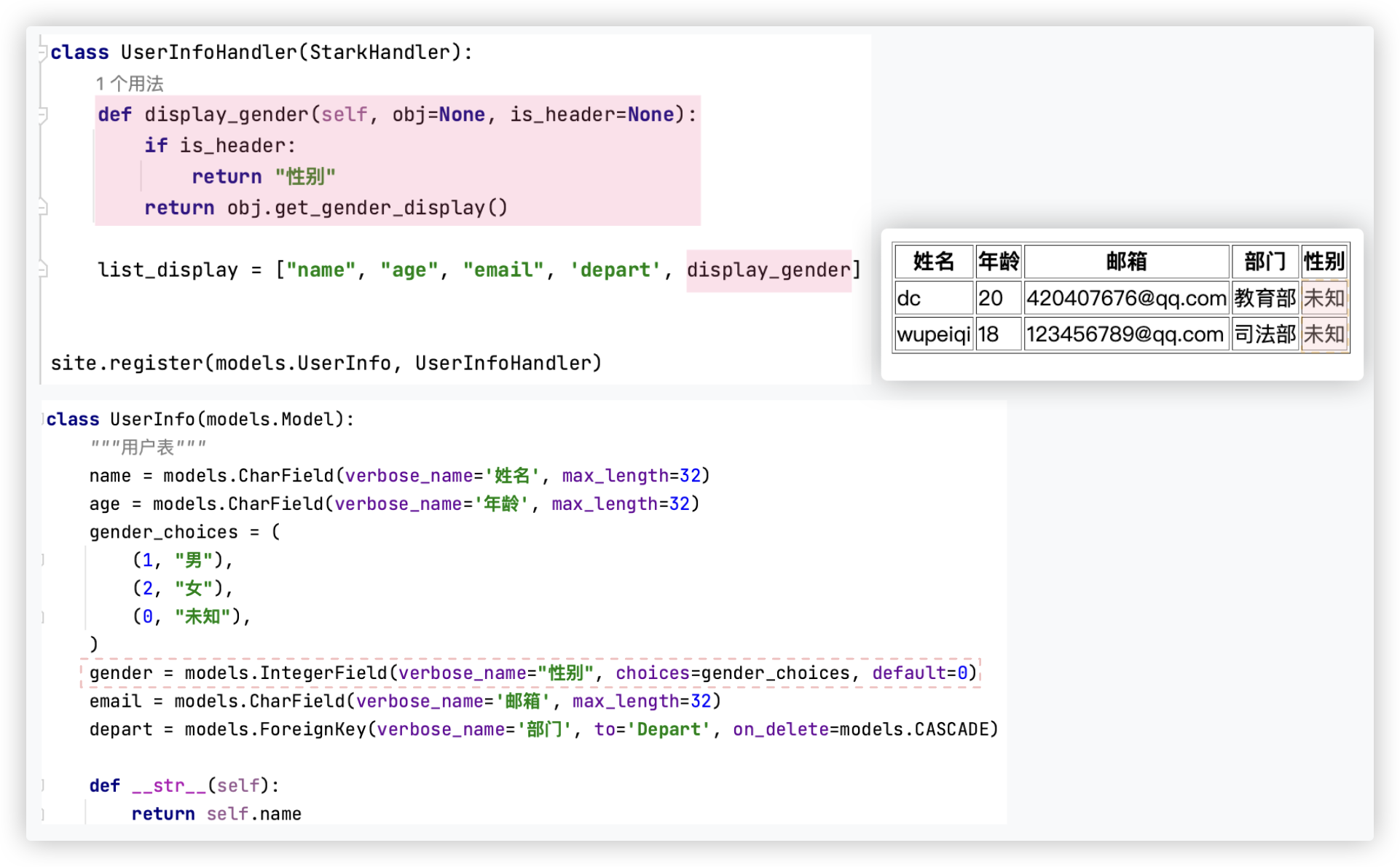The width and height of the screenshot is (1400, 867).
Task: Click 未知 cell in dc row
Action: pyautogui.click(x=1324, y=298)
